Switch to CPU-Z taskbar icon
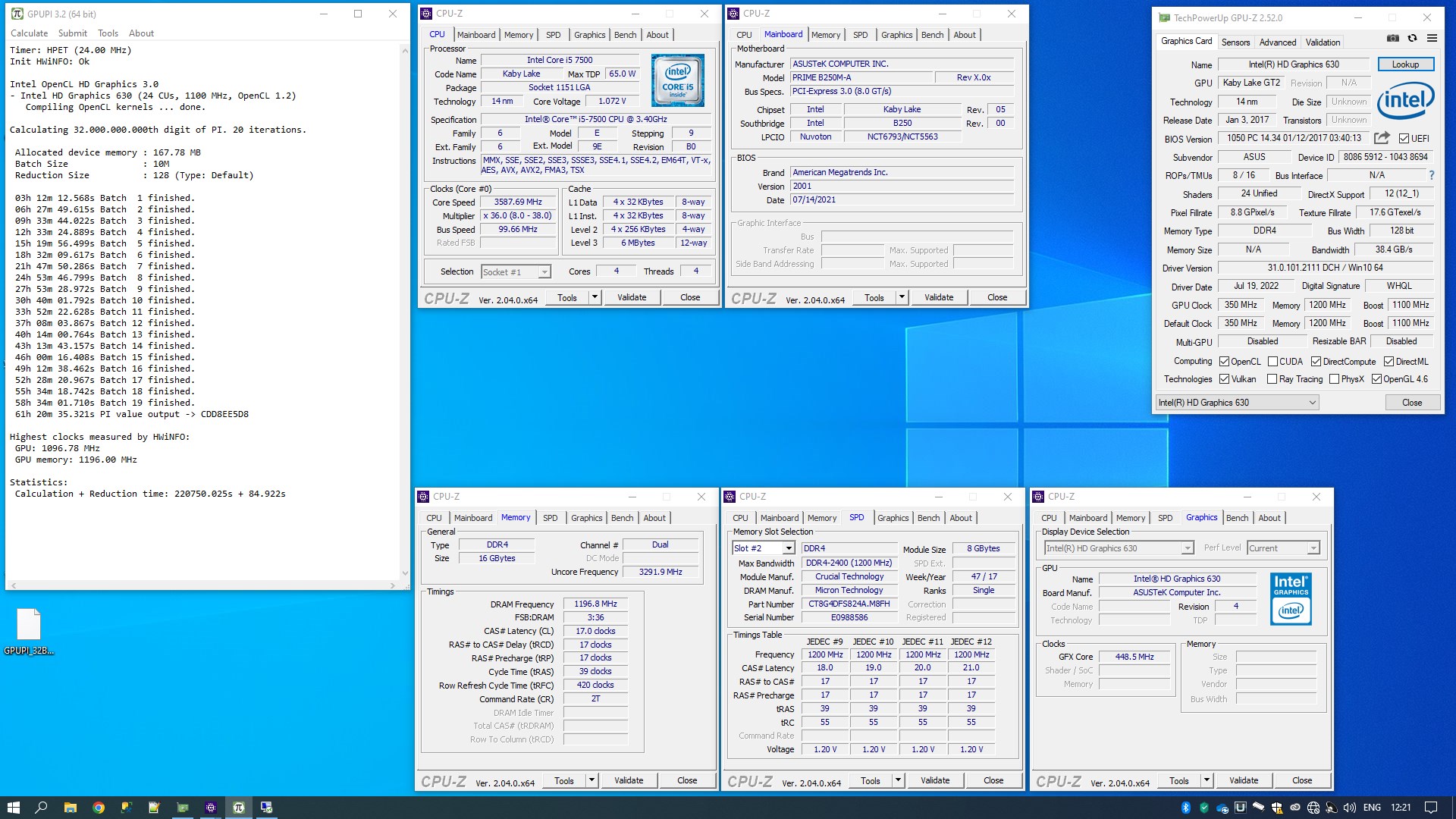1456x819 pixels. click(211, 808)
